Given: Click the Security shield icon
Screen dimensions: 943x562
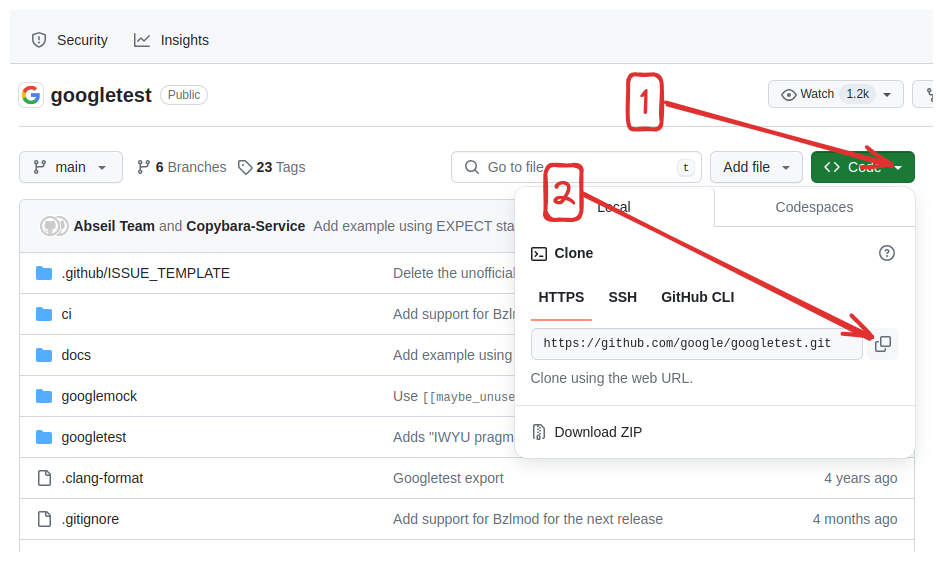Looking at the screenshot, I should [x=39, y=40].
